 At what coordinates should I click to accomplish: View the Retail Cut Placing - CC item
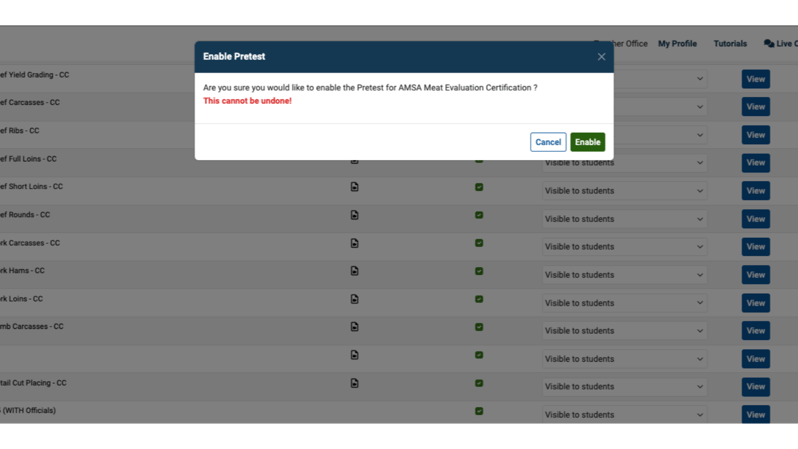coord(755,387)
